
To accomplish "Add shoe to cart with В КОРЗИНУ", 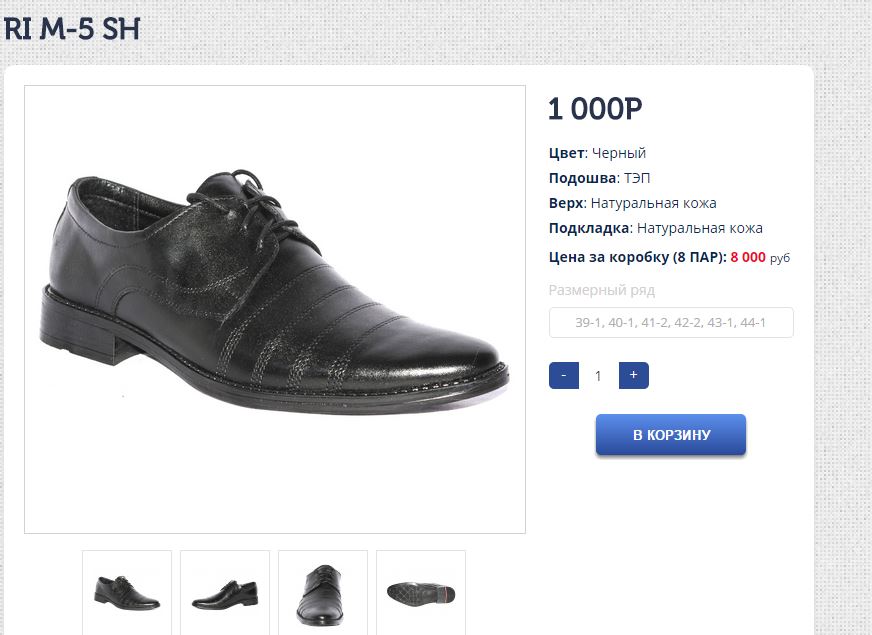I will (671, 435).
